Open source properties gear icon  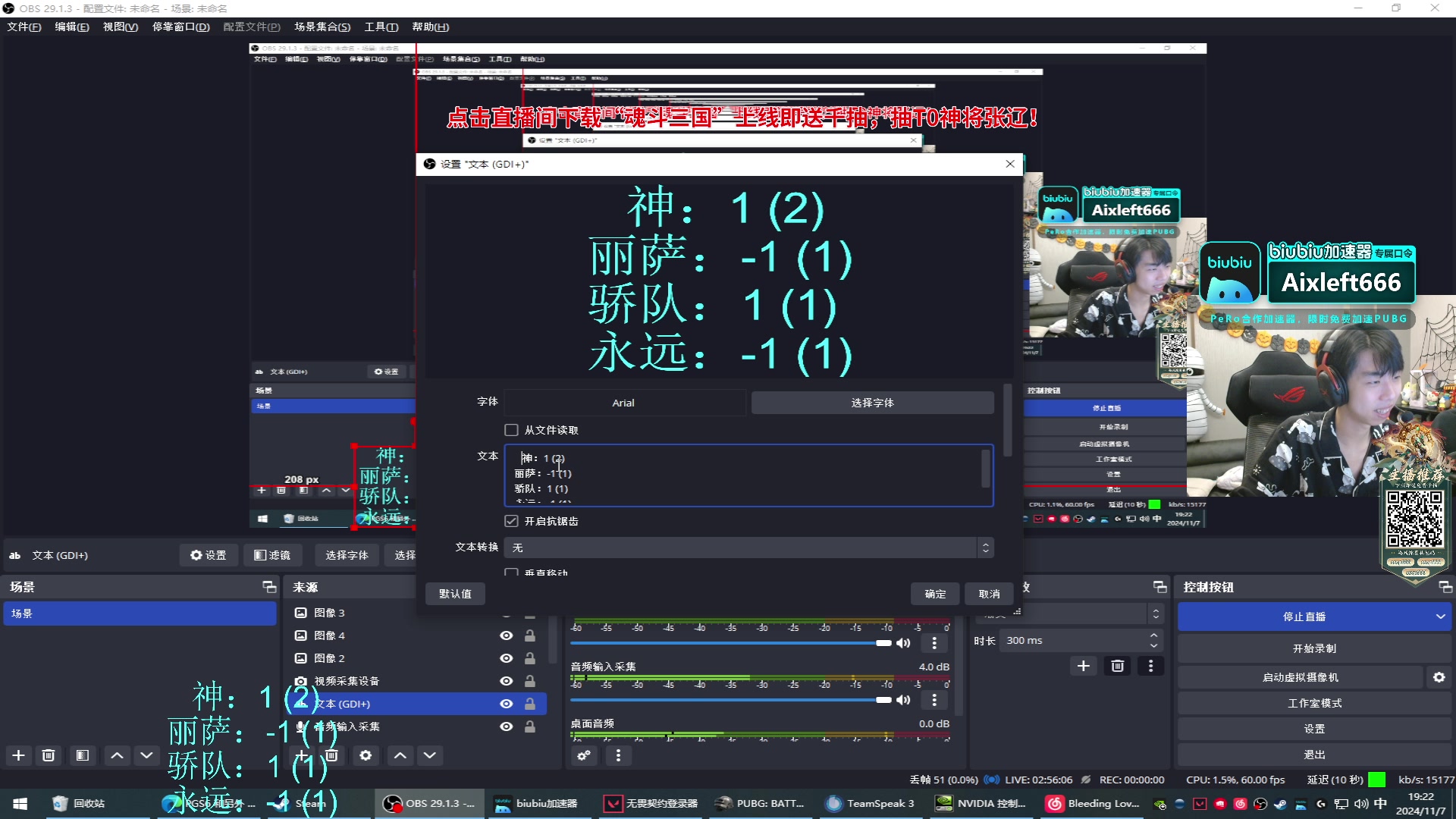[366, 755]
